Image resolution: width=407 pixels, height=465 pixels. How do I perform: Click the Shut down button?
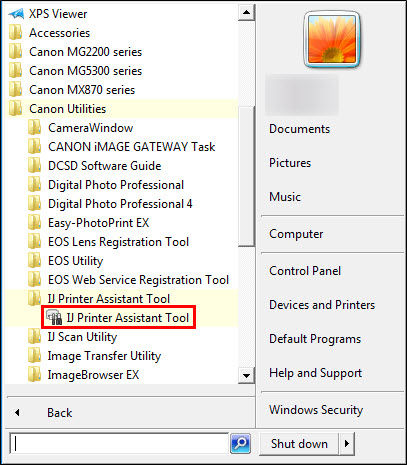(x=299, y=444)
